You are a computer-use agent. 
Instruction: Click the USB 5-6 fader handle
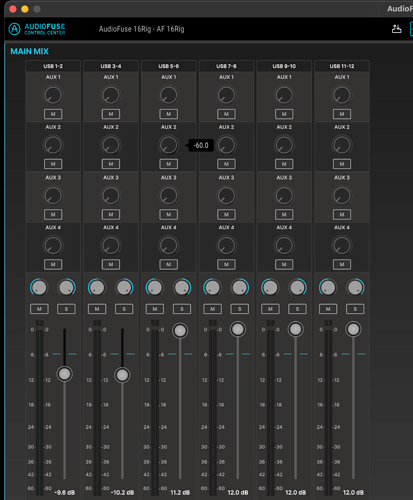[x=180, y=331]
